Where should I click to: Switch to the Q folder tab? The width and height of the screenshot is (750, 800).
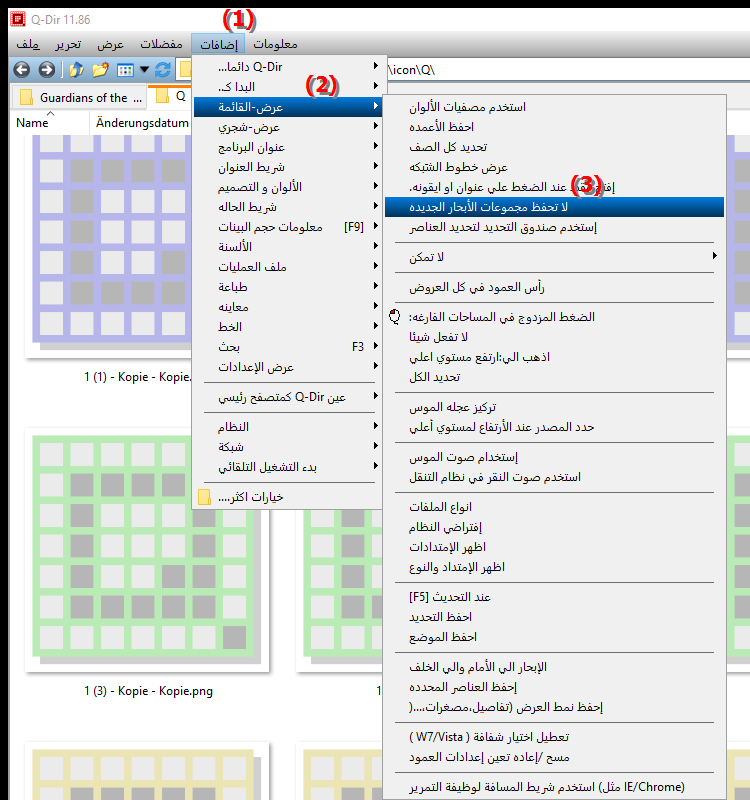pos(171,96)
